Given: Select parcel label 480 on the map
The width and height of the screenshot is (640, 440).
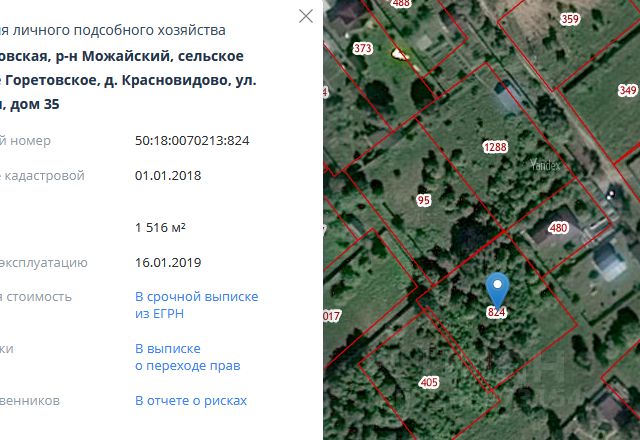Looking at the screenshot, I should pos(558,227).
